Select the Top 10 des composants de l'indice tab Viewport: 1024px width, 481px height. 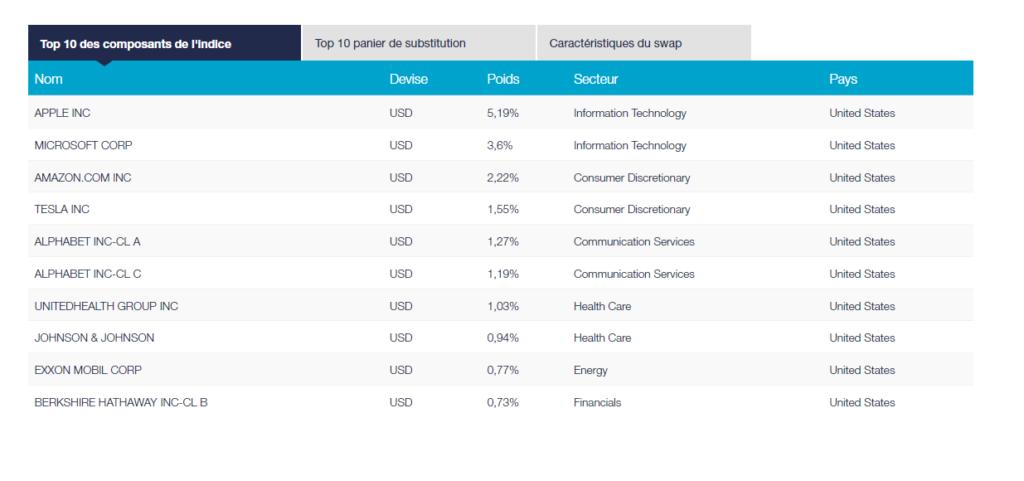(135, 43)
